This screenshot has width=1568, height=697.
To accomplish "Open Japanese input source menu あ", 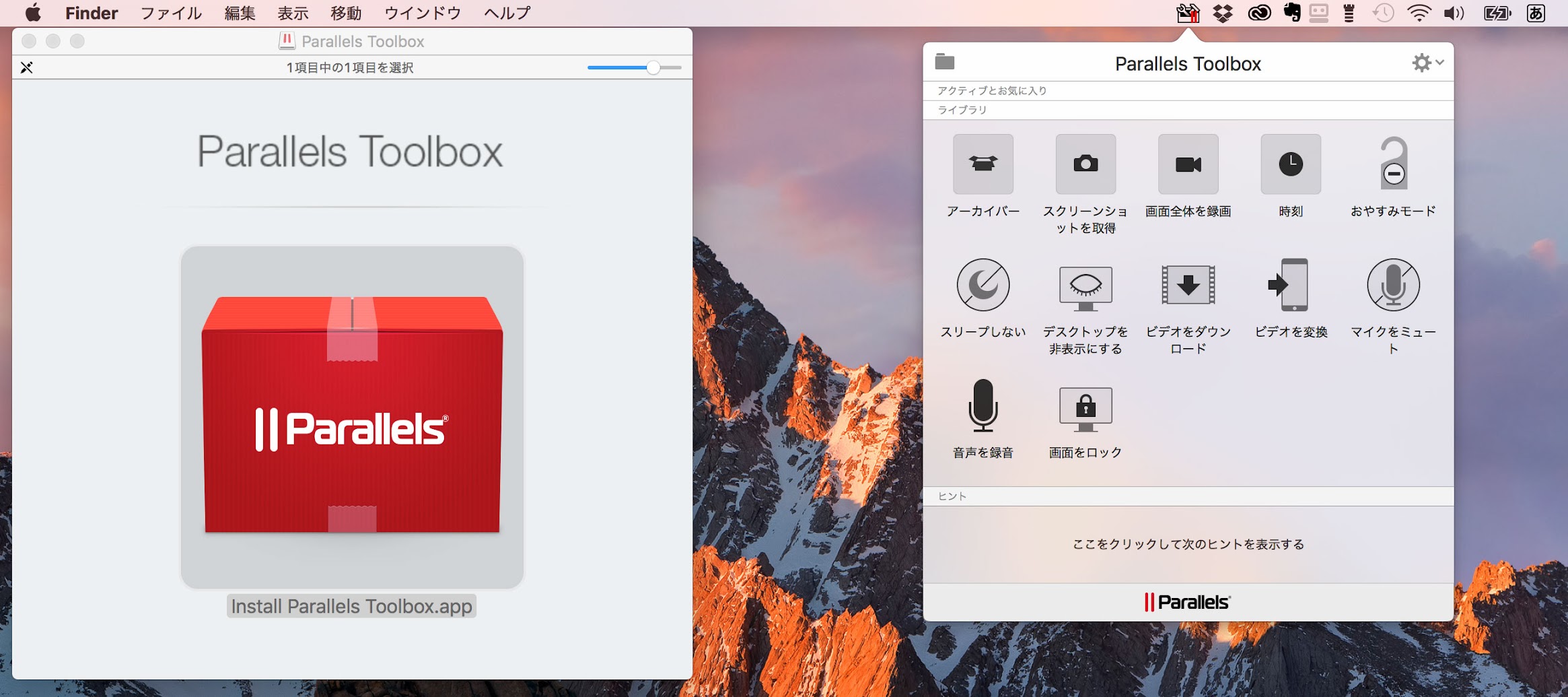I will point(1536,13).
